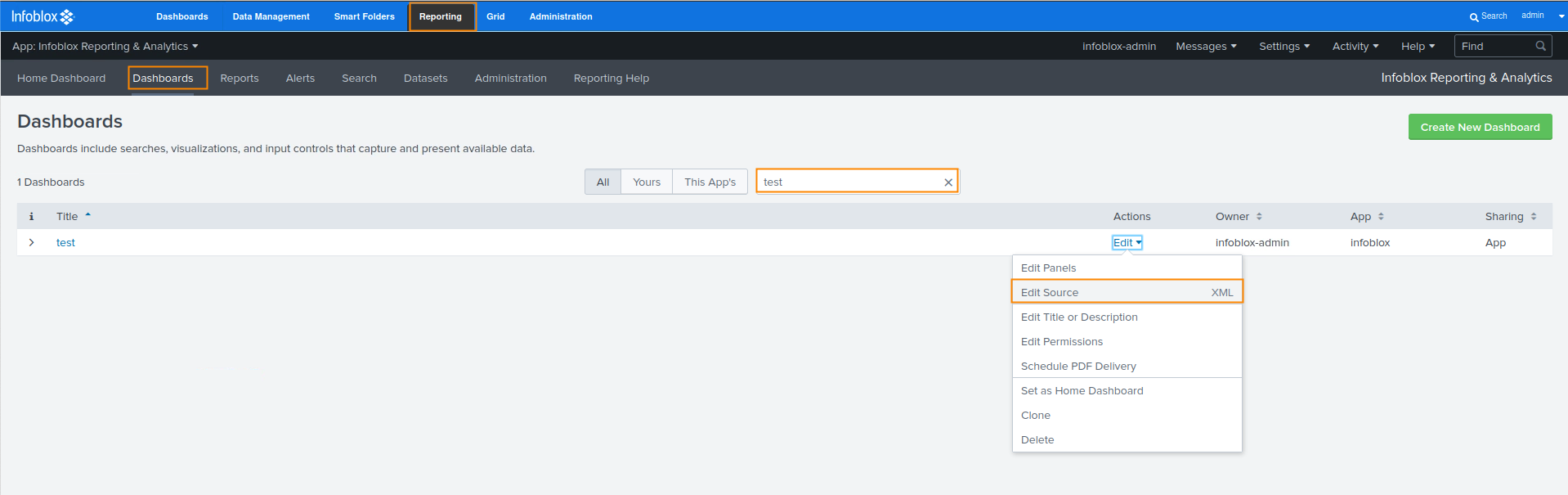Screen dimensions: 1568x495
Task: Choose Edit Source XML
Action: pyautogui.click(x=1127, y=292)
